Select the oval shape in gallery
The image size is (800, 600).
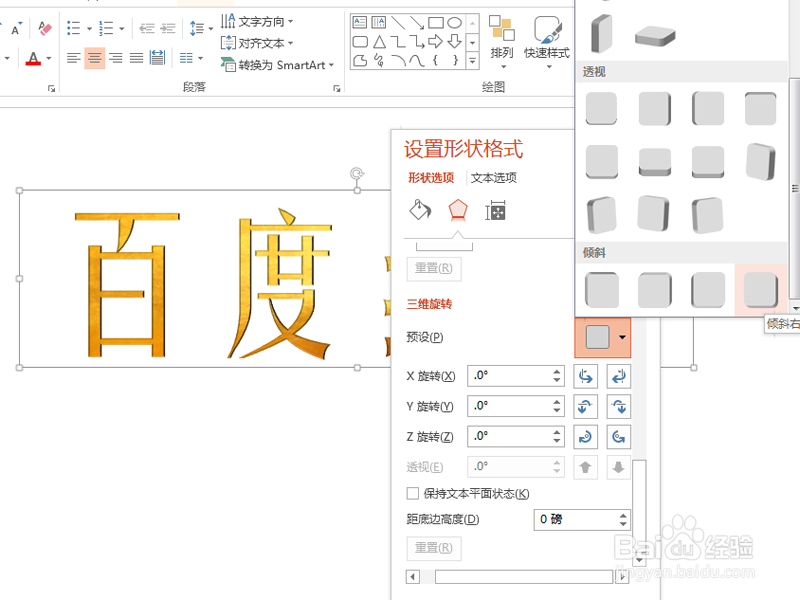[x=454, y=22]
